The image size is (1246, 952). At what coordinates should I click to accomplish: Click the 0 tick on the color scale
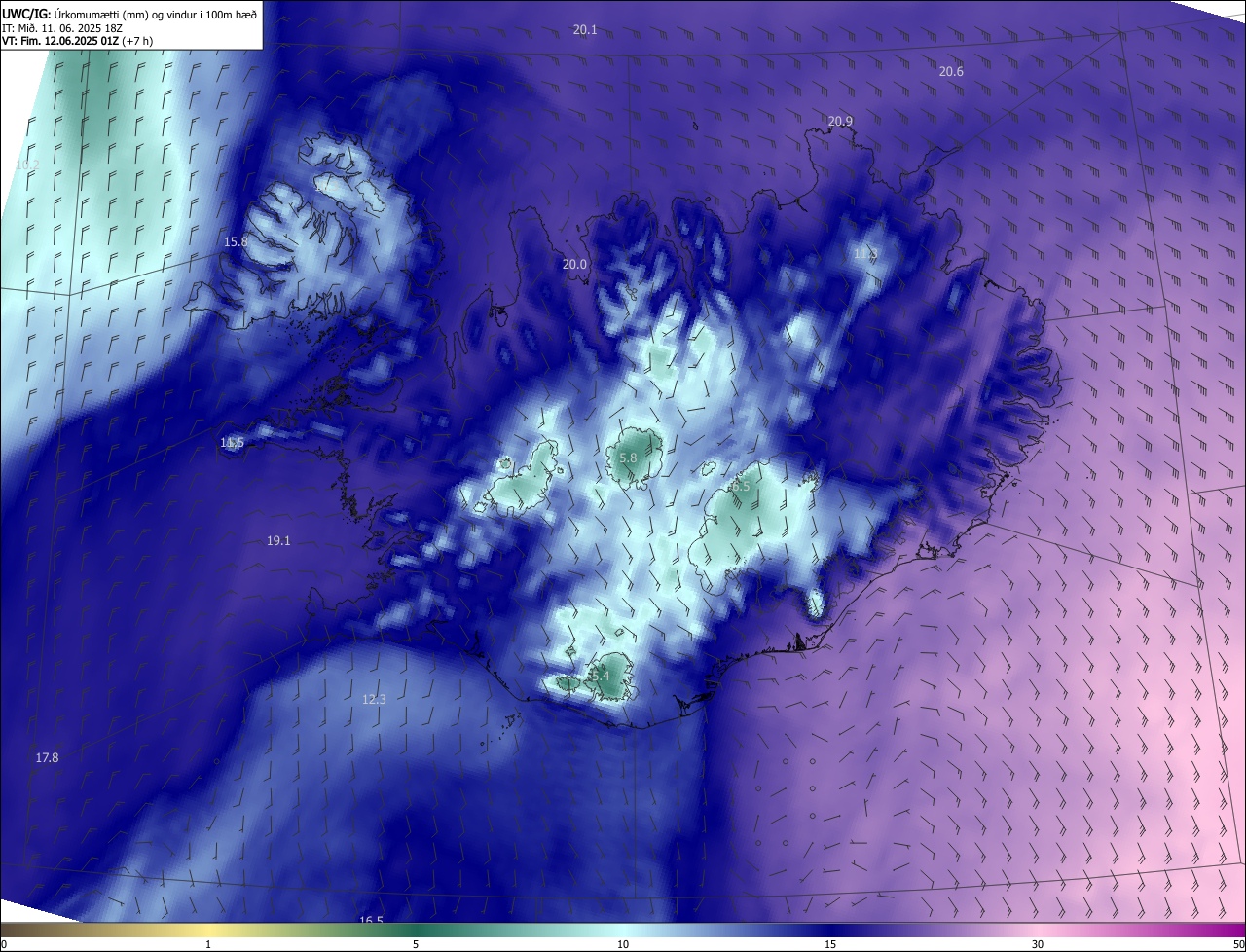click(x=3, y=944)
